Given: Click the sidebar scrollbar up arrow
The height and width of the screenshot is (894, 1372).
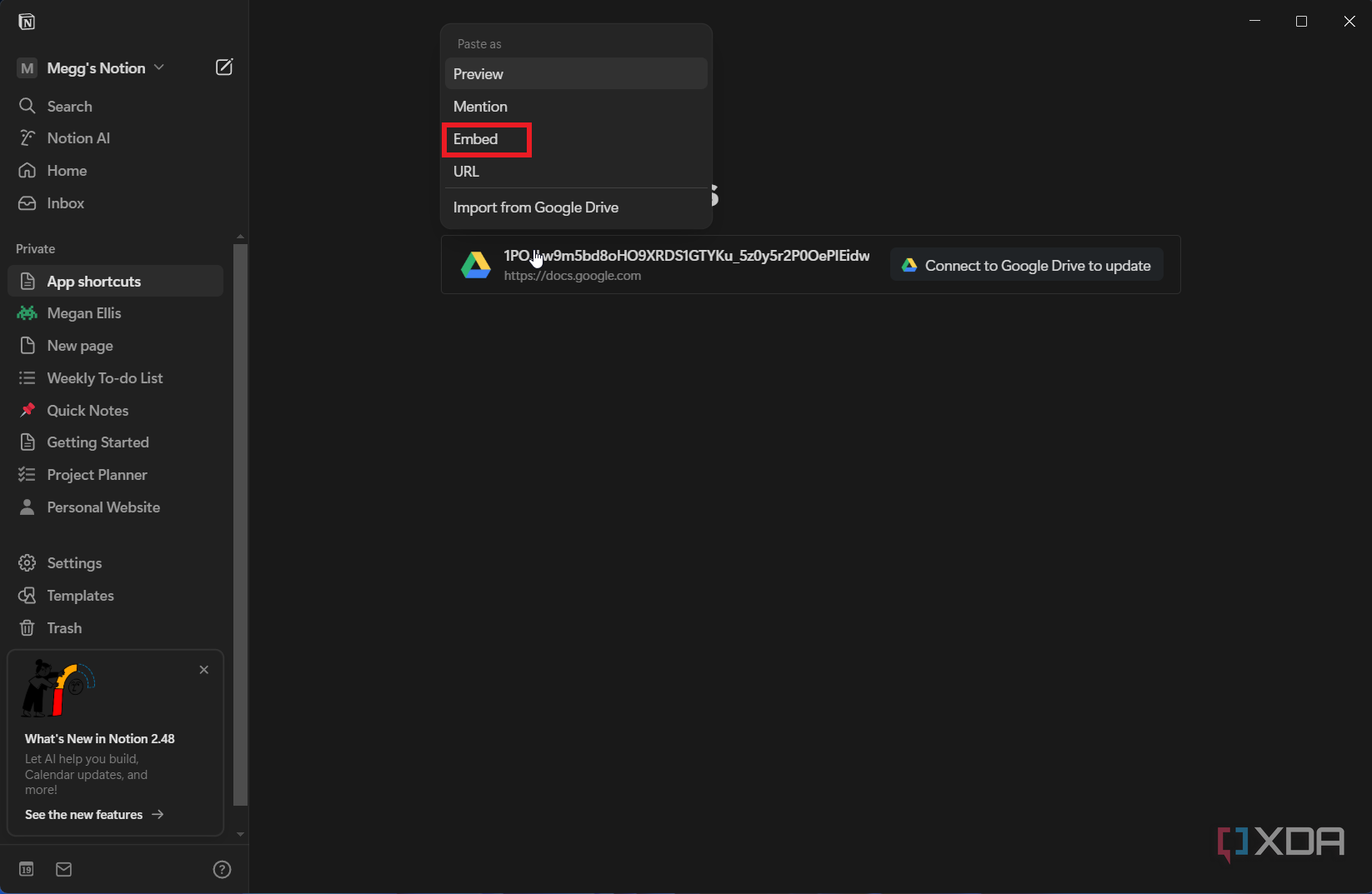Looking at the screenshot, I should click(240, 237).
